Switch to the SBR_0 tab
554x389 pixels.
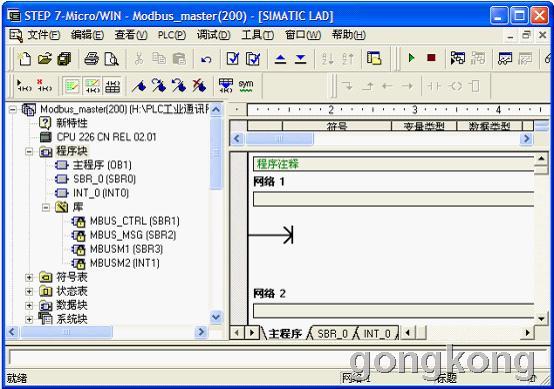pos(332,334)
